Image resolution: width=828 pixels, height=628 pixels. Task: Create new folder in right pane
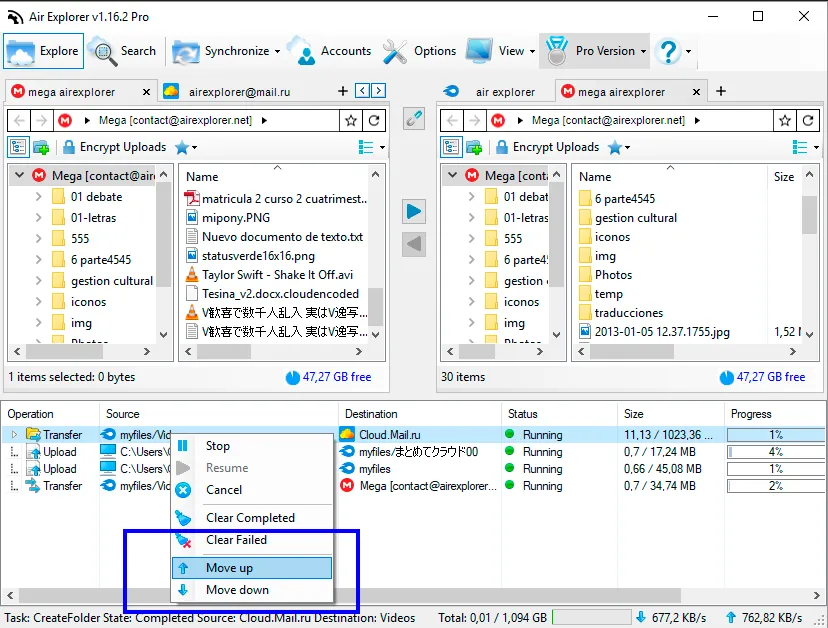[x=474, y=147]
